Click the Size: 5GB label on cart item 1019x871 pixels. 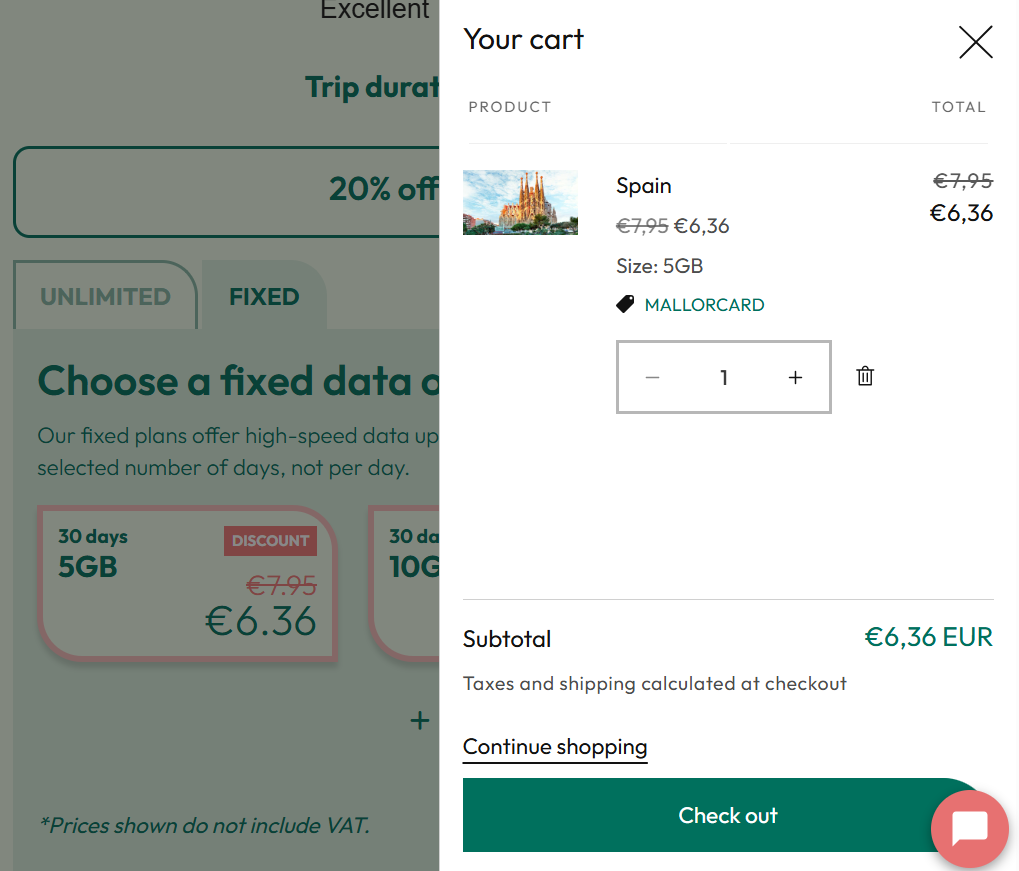pos(660,266)
